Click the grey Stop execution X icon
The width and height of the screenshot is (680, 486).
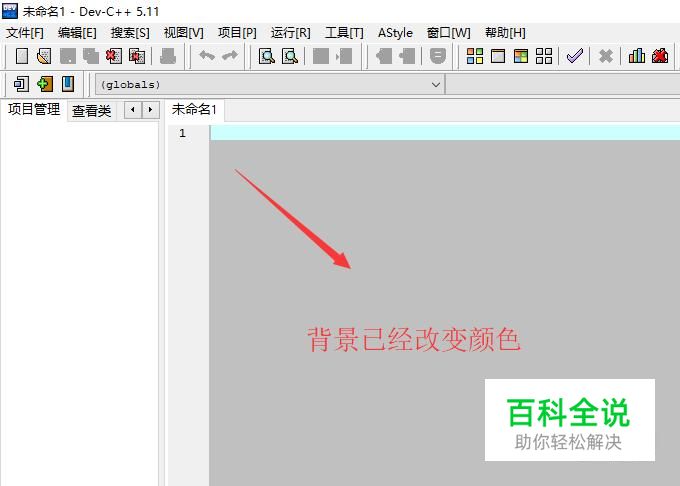pyautogui.click(x=605, y=56)
